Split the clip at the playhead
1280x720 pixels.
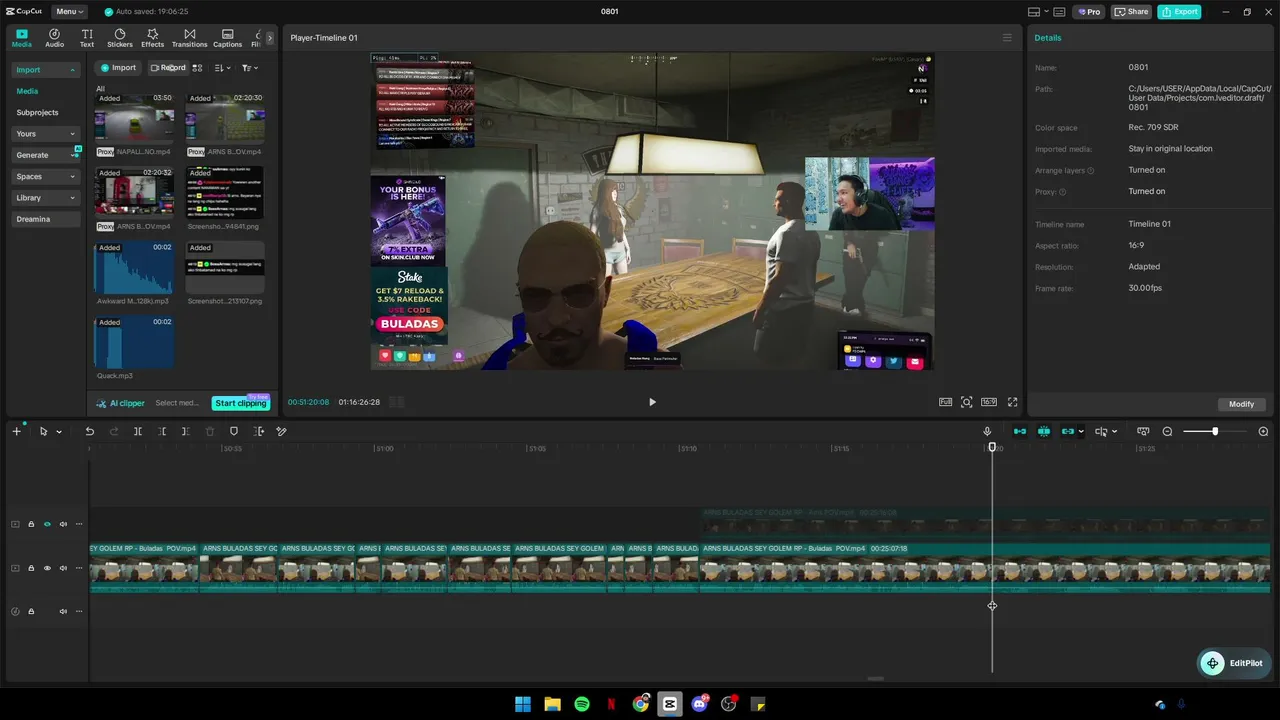pyautogui.click(x=138, y=431)
